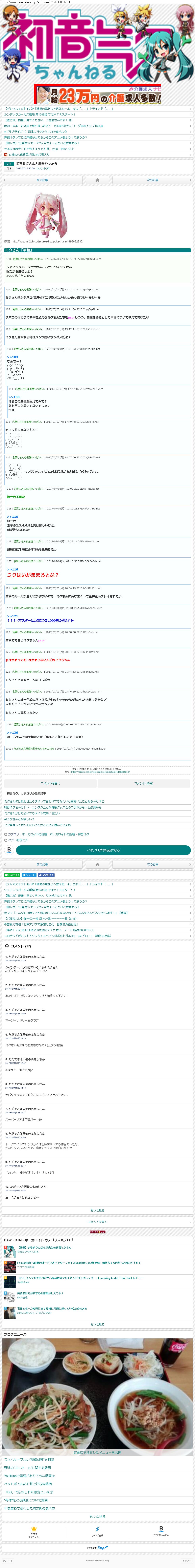Click the >>103 reply anchor
Viewport: 195px width, 1568px height.
coord(12,357)
